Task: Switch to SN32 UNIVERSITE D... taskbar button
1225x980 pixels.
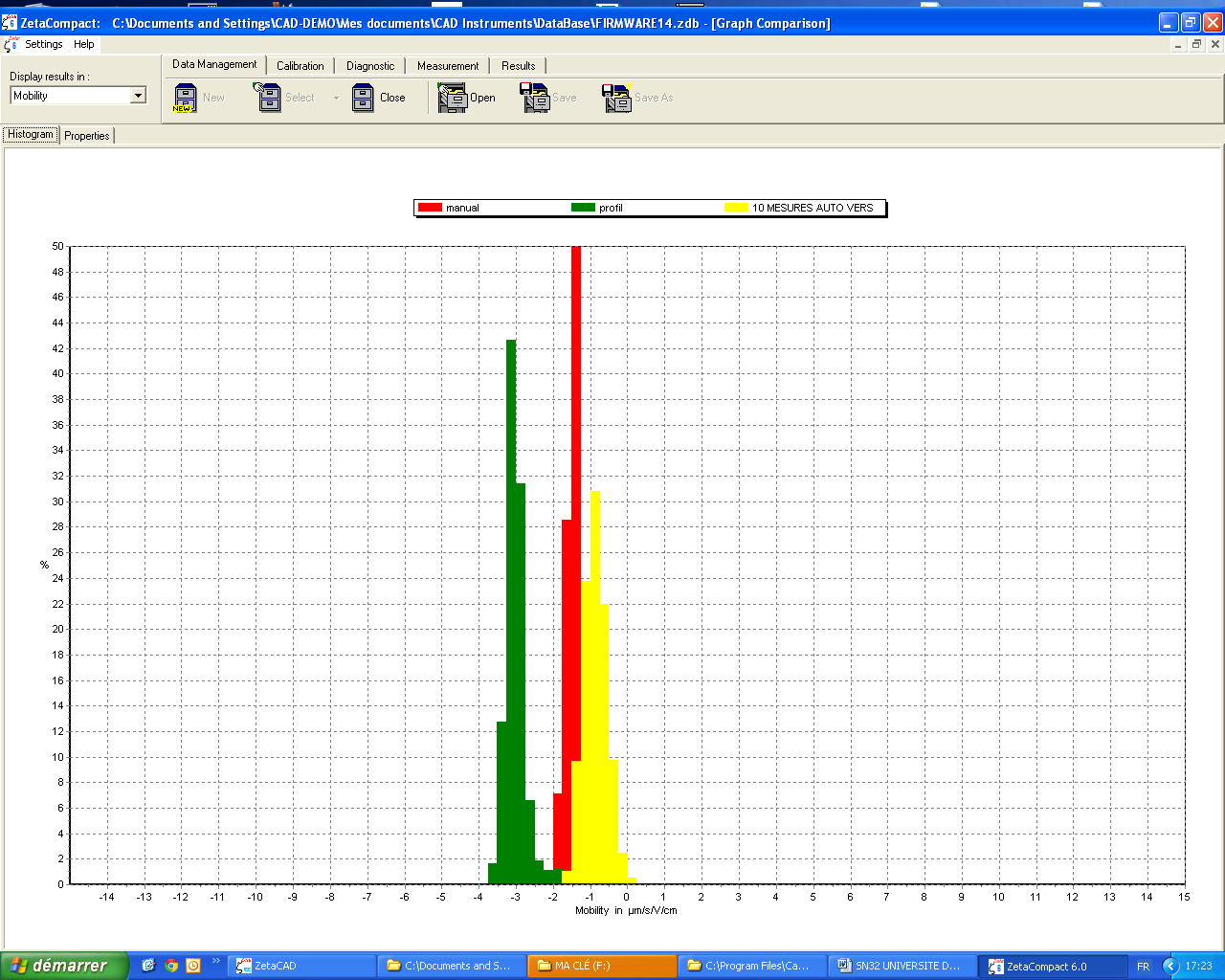Action: click(902, 967)
